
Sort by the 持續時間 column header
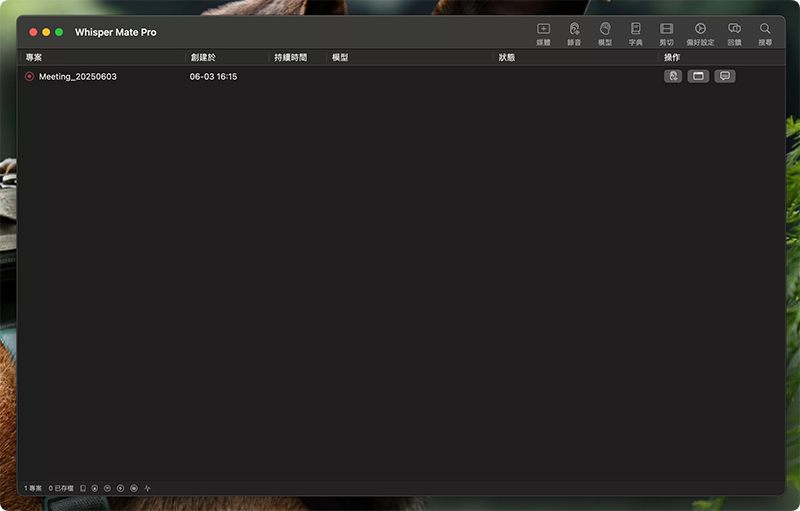(x=291, y=58)
